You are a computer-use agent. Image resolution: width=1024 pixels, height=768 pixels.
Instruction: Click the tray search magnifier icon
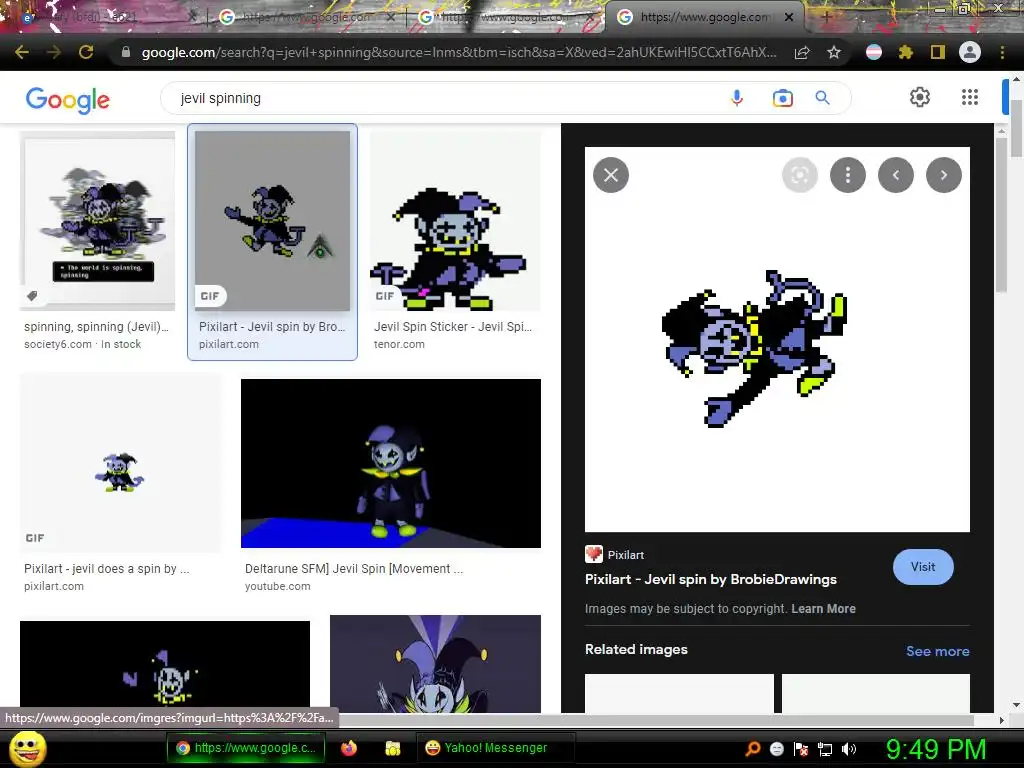tap(753, 748)
